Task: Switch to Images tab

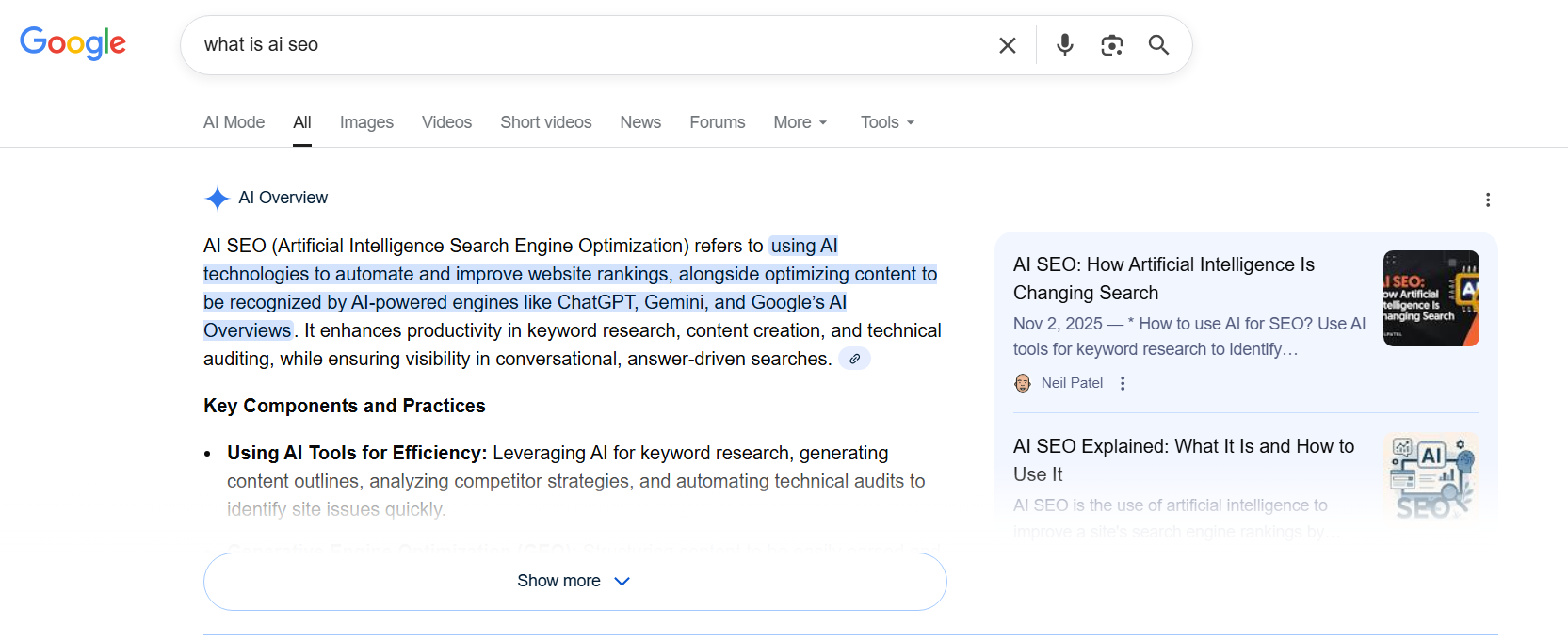Action: (366, 122)
